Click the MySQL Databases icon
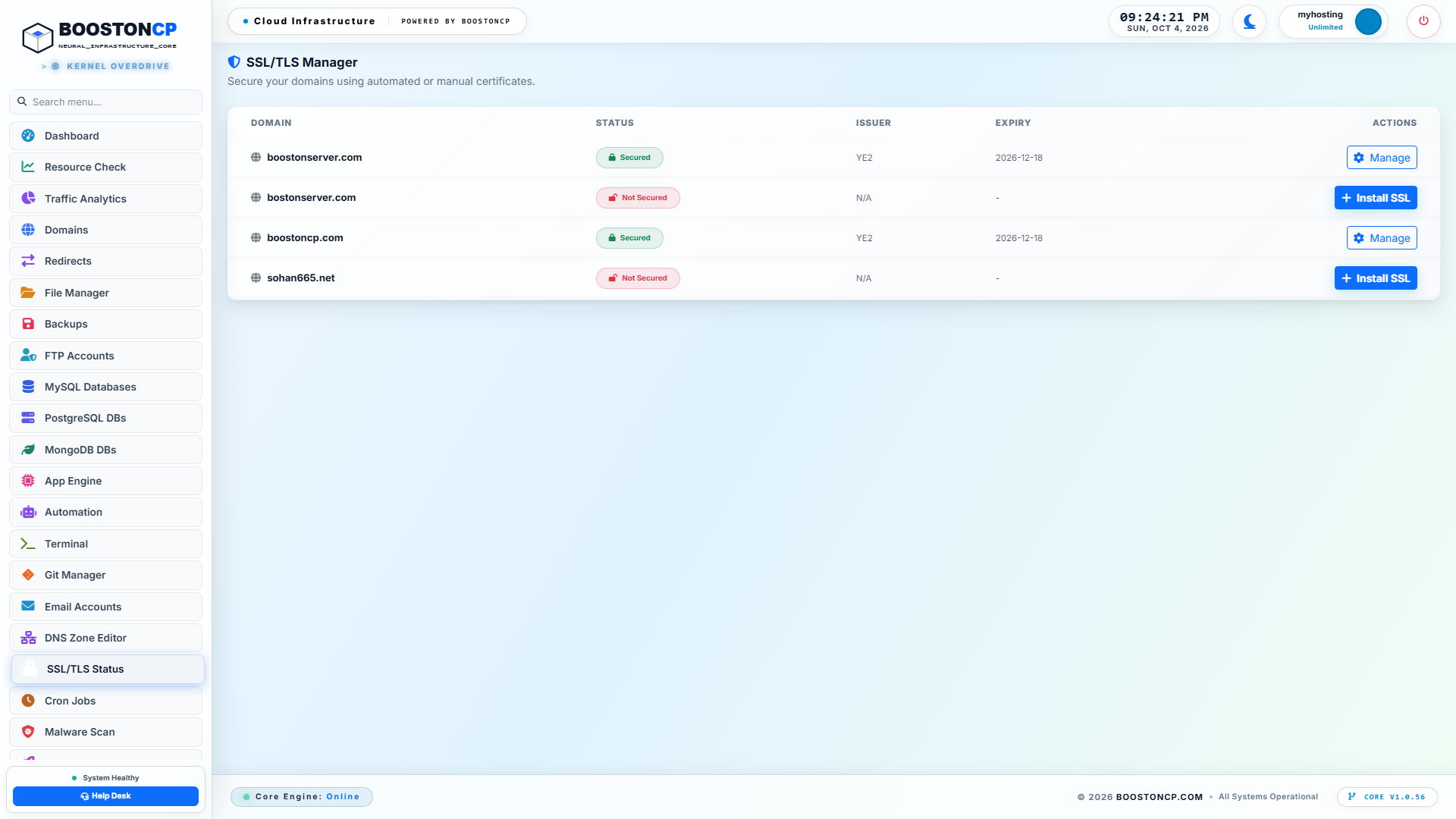Viewport: 1456px width, 819px height. [x=28, y=387]
